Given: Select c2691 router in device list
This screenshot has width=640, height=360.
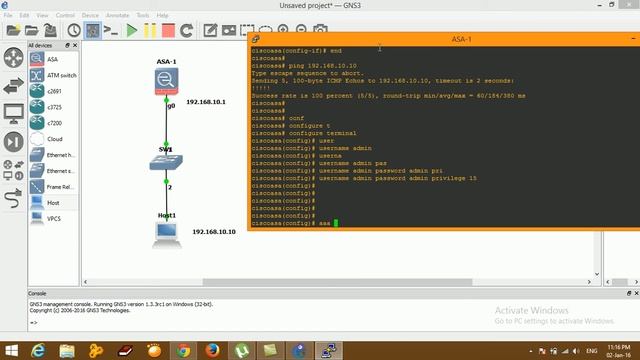Looking at the screenshot, I should 53,91.
